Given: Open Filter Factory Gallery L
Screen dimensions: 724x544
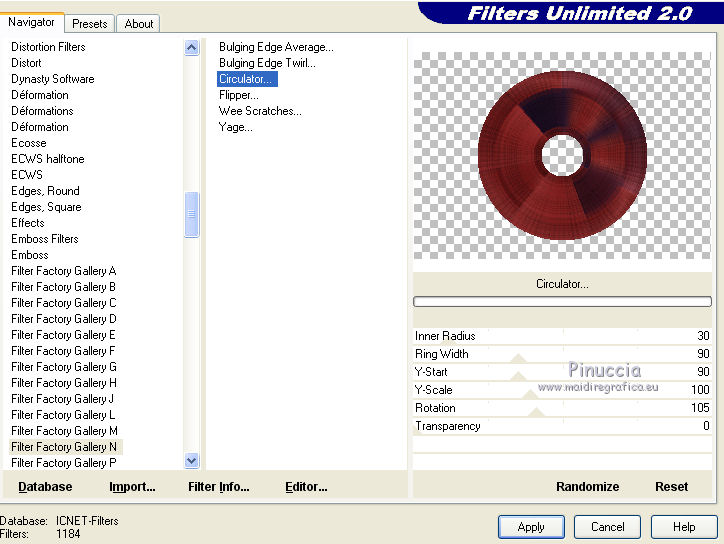Looking at the screenshot, I should (63, 415).
